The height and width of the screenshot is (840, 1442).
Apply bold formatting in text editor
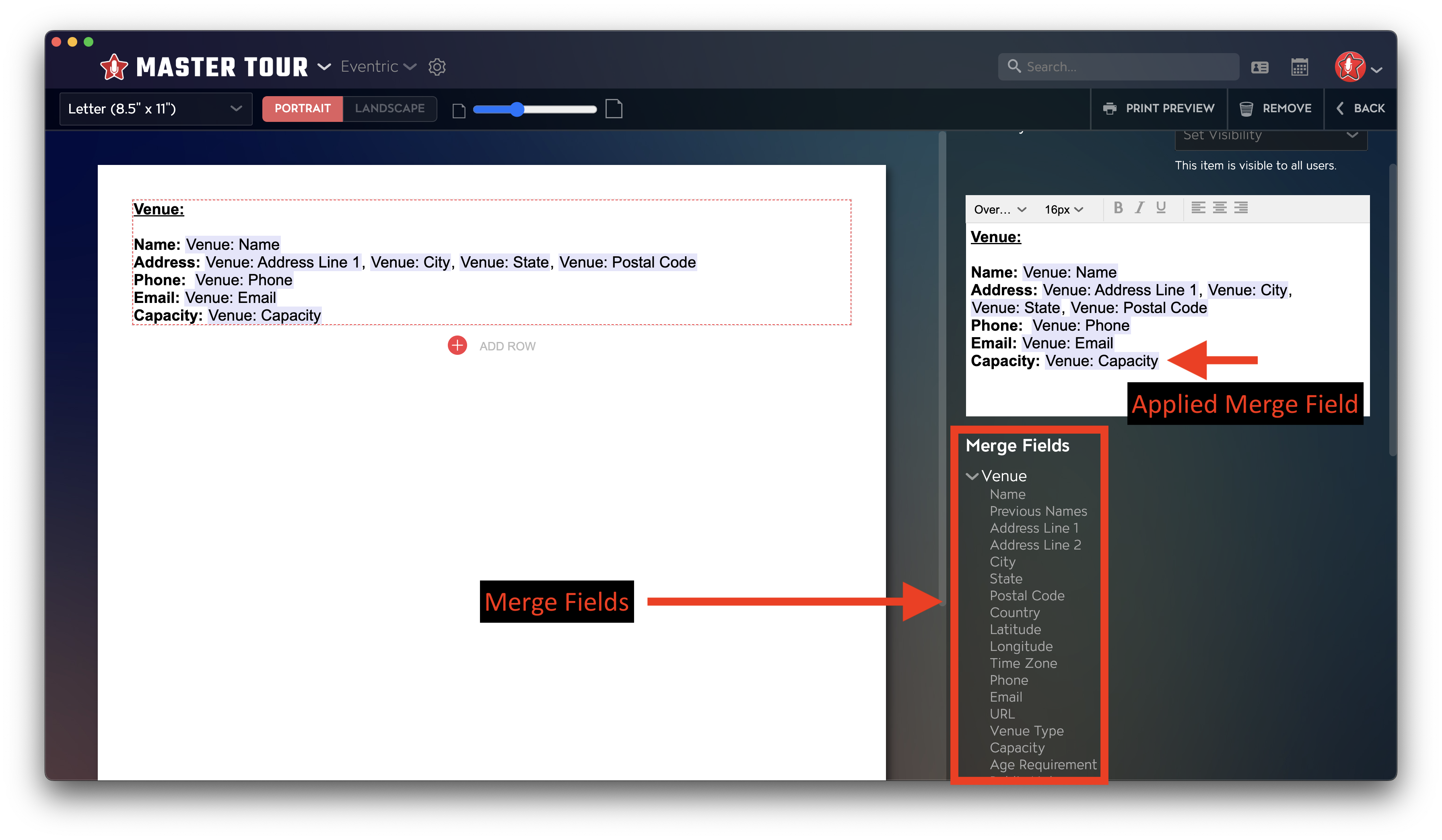[x=1118, y=208]
